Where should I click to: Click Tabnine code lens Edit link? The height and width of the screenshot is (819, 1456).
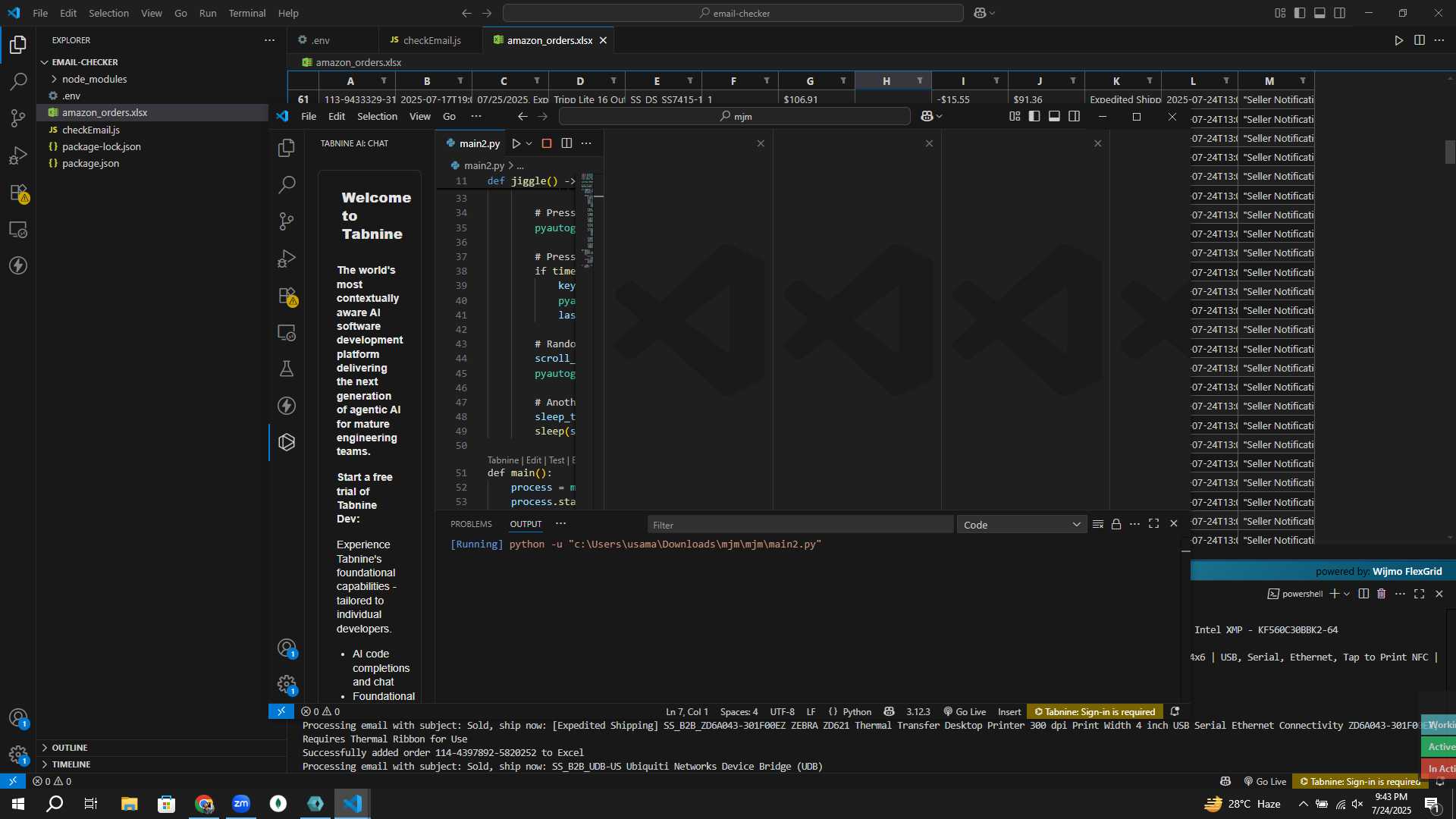pyautogui.click(x=534, y=460)
